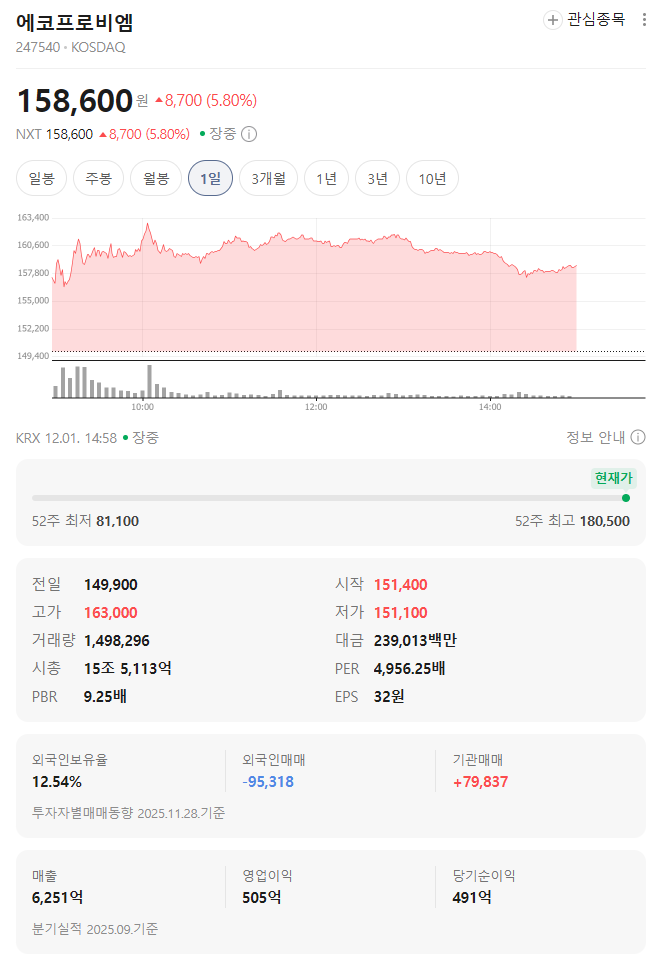This screenshot has width=651, height=958.
Task: Click the tall volume bar near 10:00
Action: point(149,381)
